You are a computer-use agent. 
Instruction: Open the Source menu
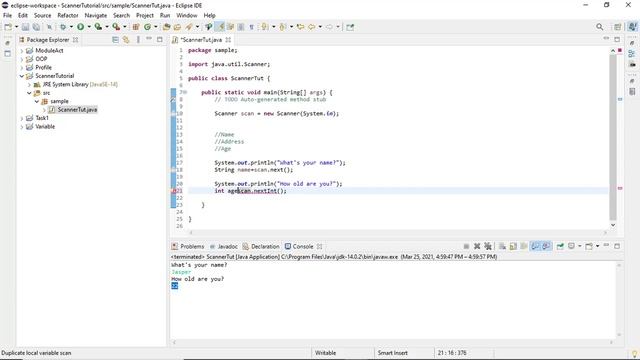coord(42,16)
